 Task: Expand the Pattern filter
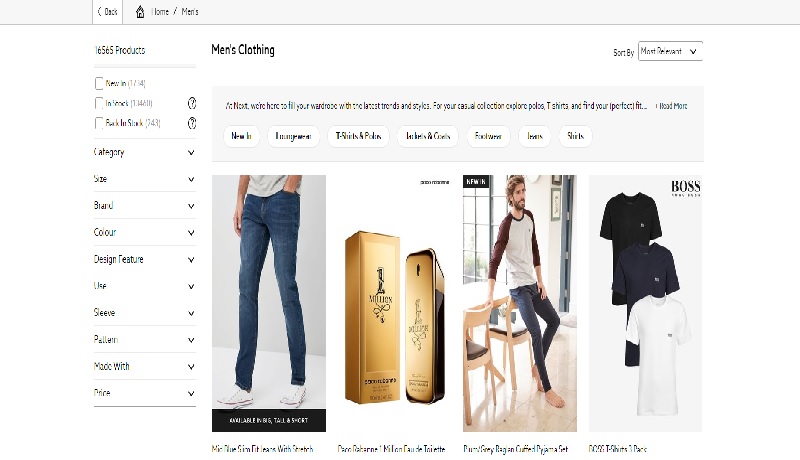(x=145, y=340)
